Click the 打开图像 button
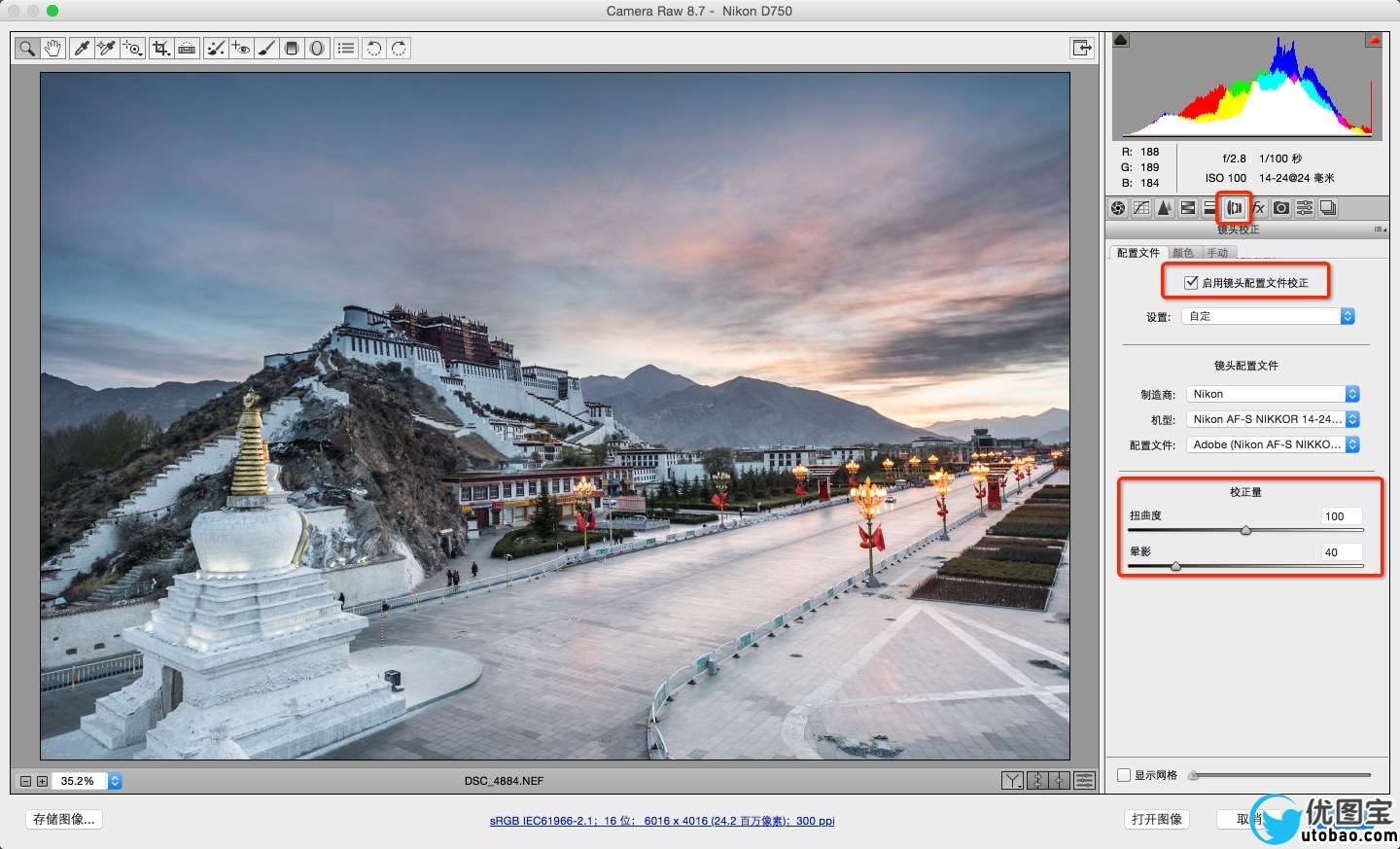 [1157, 819]
